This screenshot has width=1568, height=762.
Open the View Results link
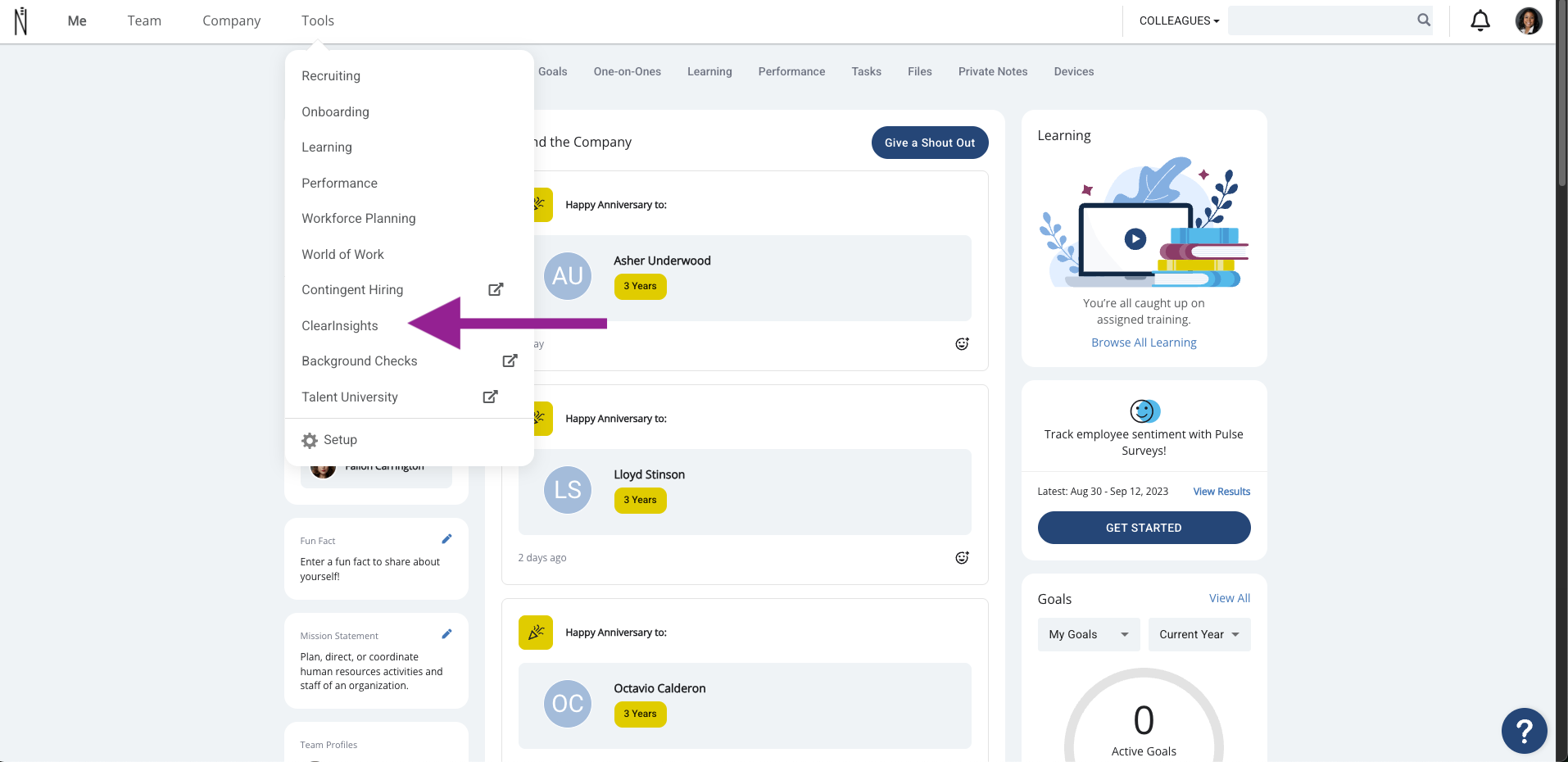tap(1221, 492)
